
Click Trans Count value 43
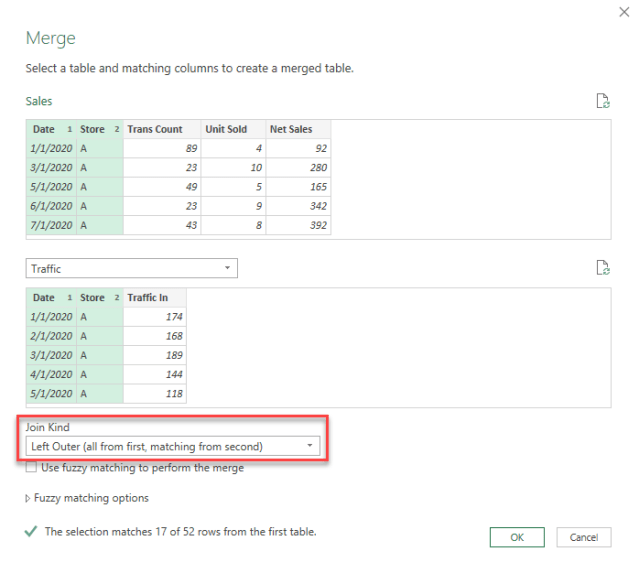(x=162, y=225)
